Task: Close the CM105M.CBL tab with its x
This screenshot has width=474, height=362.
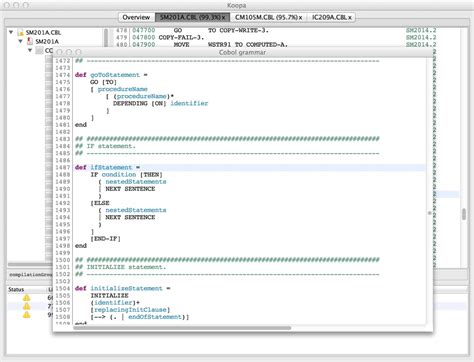Action: 300,18
